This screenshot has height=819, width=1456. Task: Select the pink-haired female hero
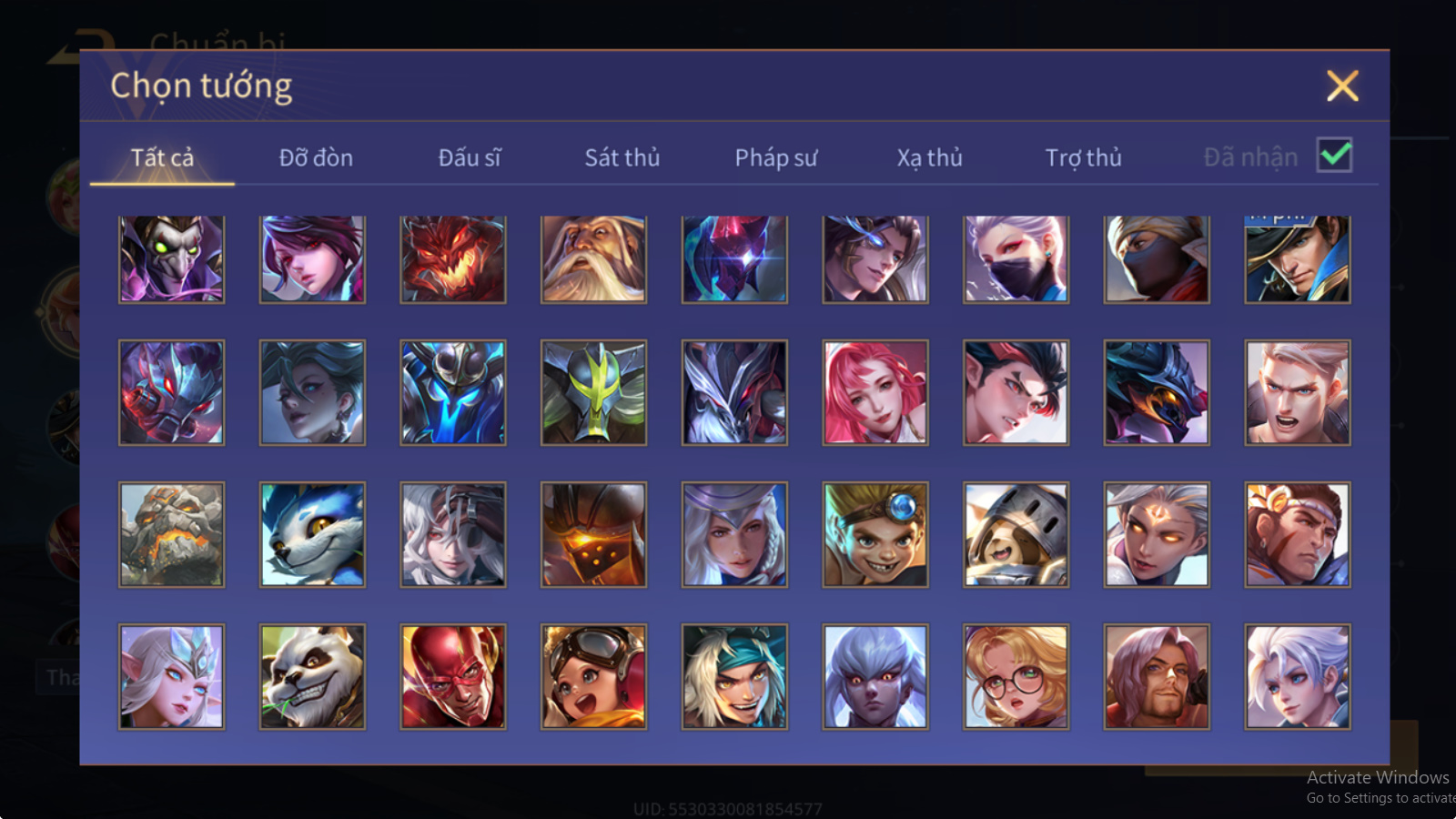[875, 392]
